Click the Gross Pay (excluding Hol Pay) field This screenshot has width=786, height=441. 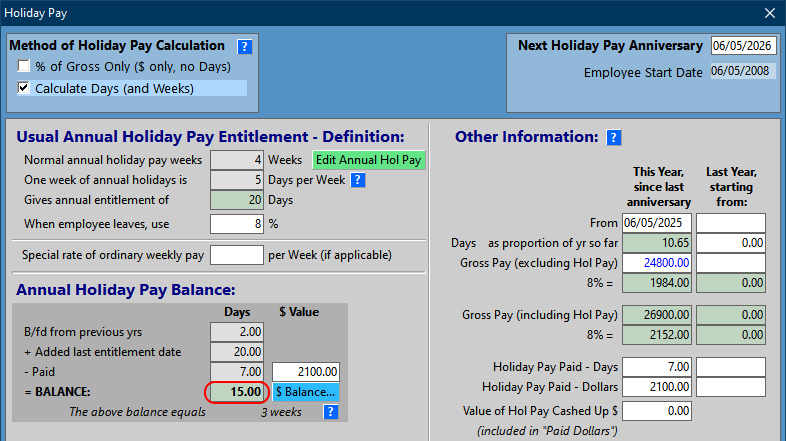click(x=656, y=263)
